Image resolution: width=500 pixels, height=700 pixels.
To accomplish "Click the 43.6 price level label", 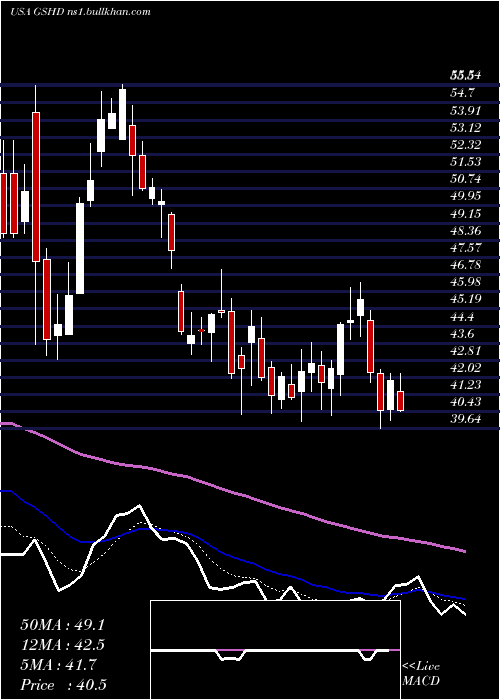I will pos(462,334).
